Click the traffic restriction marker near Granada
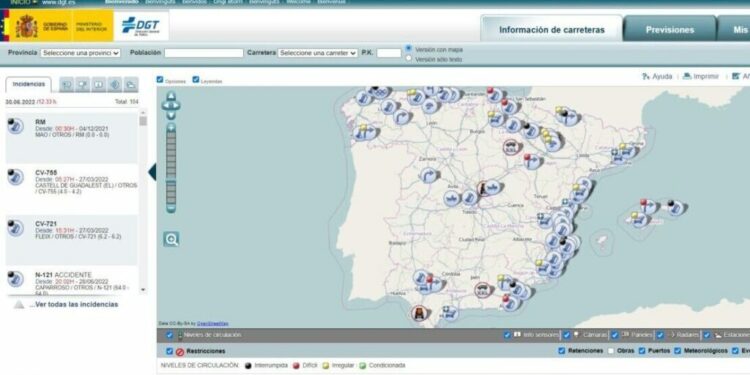 click(483, 290)
